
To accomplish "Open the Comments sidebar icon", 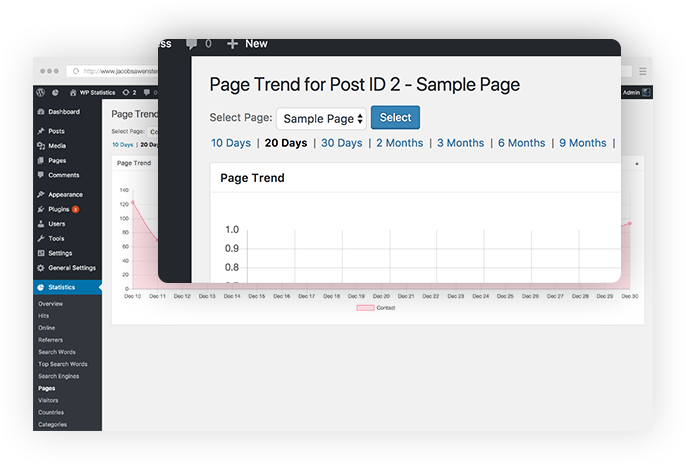I will pos(41,175).
